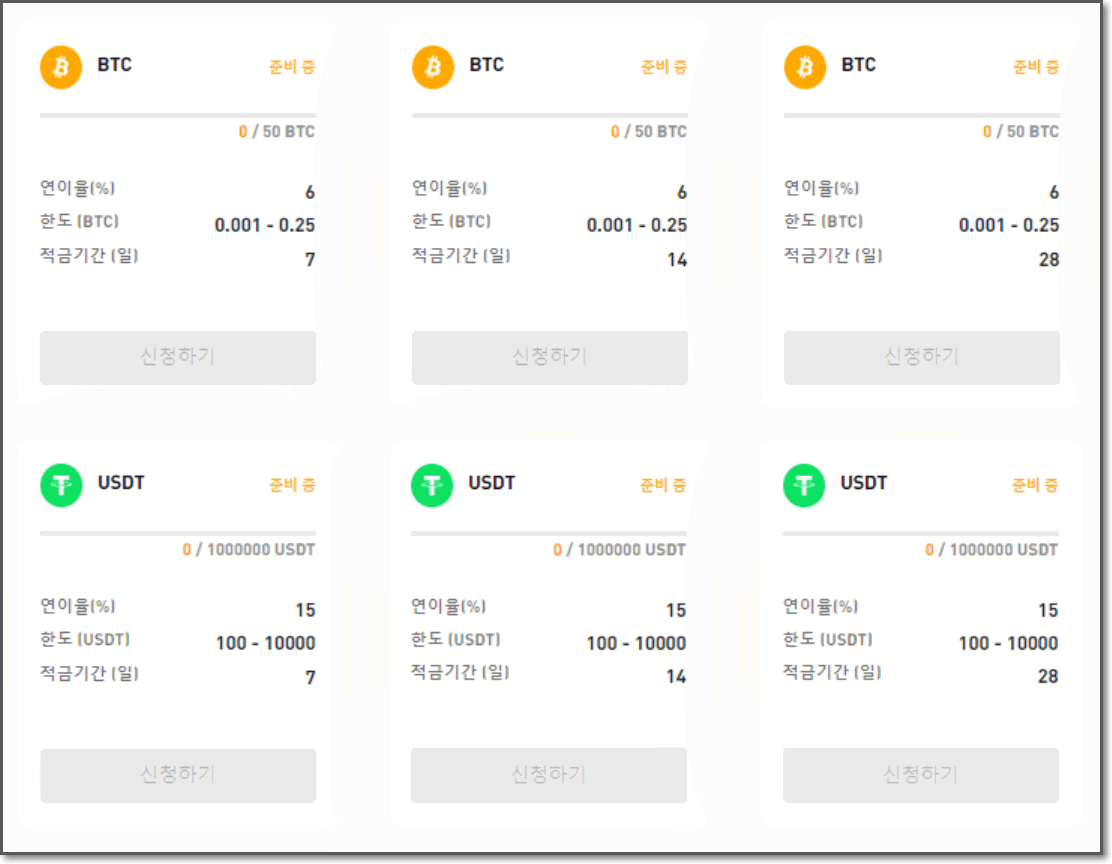The height and width of the screenshot is (864, 1112).
Task: Select the Tether icon on the 28-day USDT card
Action: 804,484
